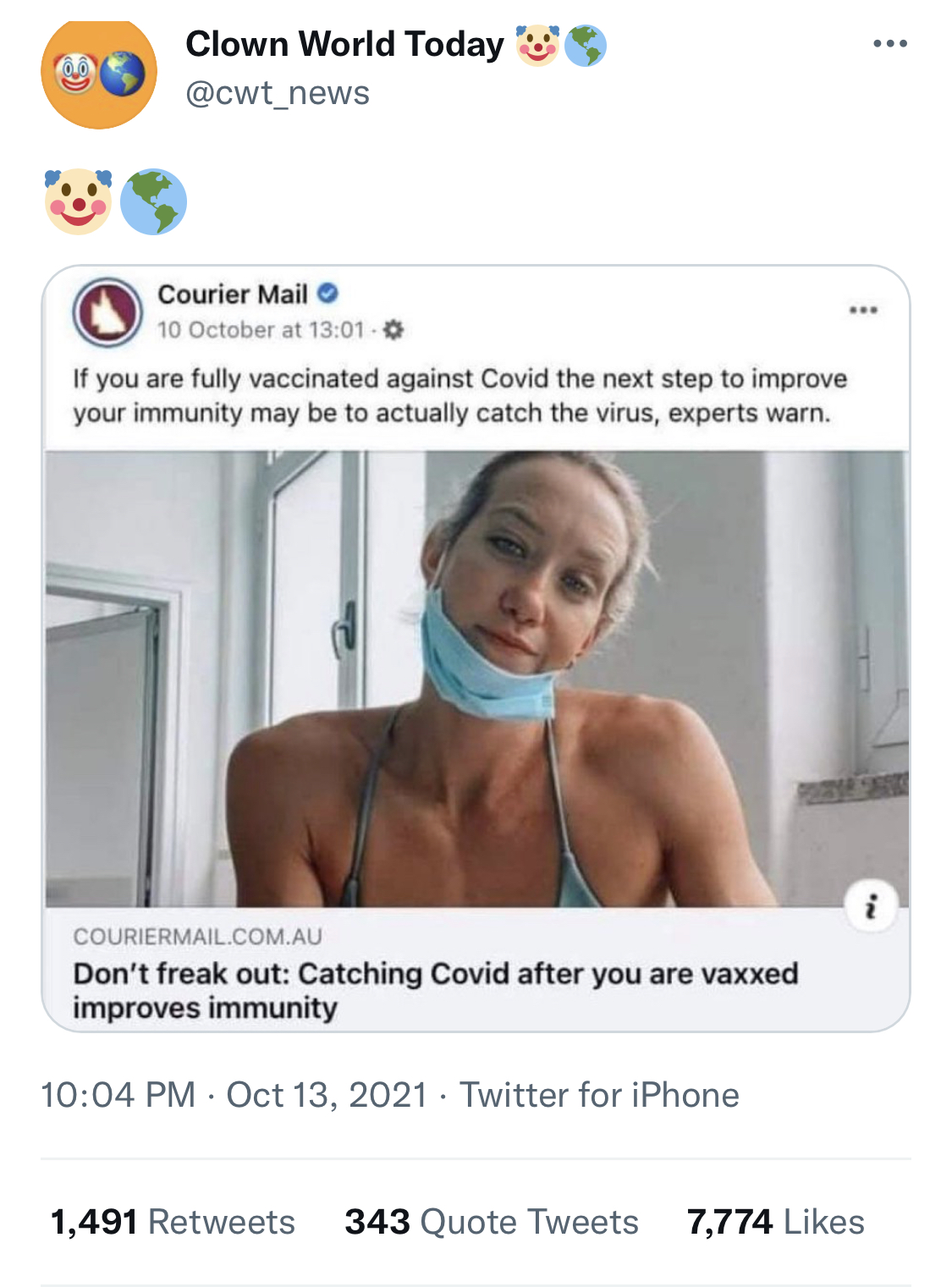View the 7,774 Likes list
The width and height of the screenshot is (952, 1287).
(x=775, y=1222)
